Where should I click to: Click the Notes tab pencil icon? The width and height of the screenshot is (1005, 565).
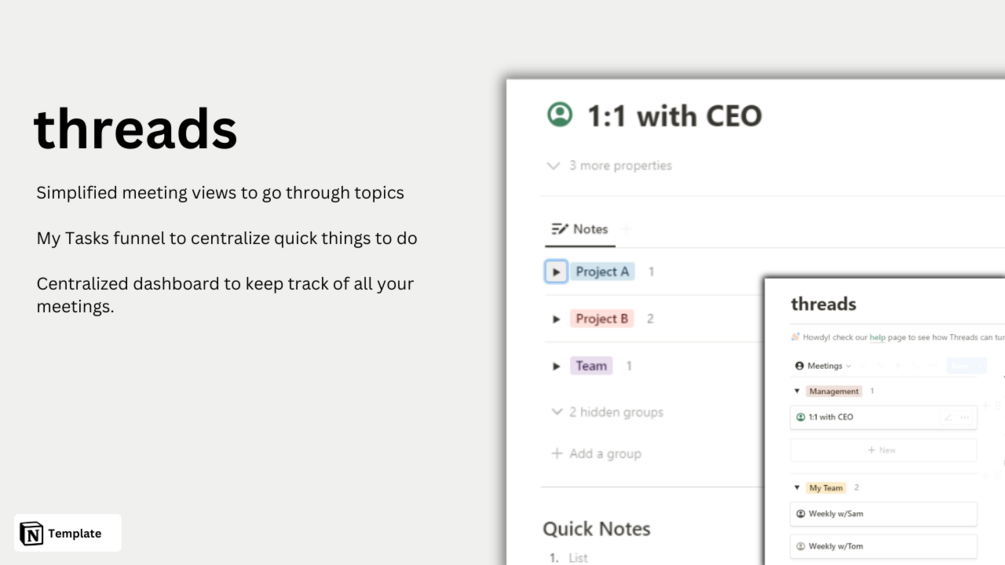click(560, 229)
